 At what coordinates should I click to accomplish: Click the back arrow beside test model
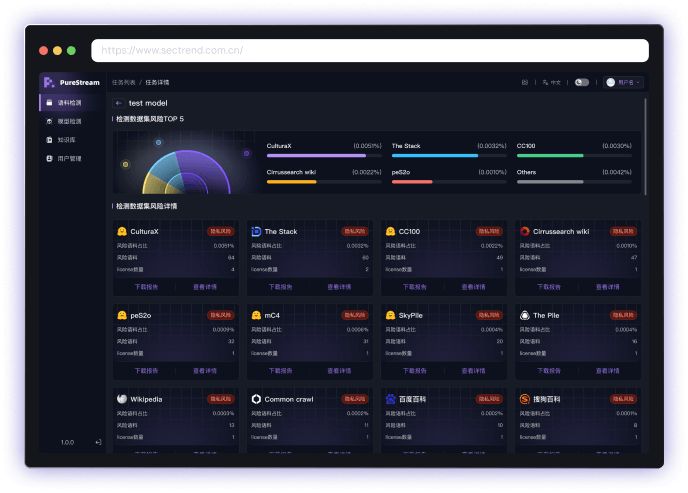point(119,103)
